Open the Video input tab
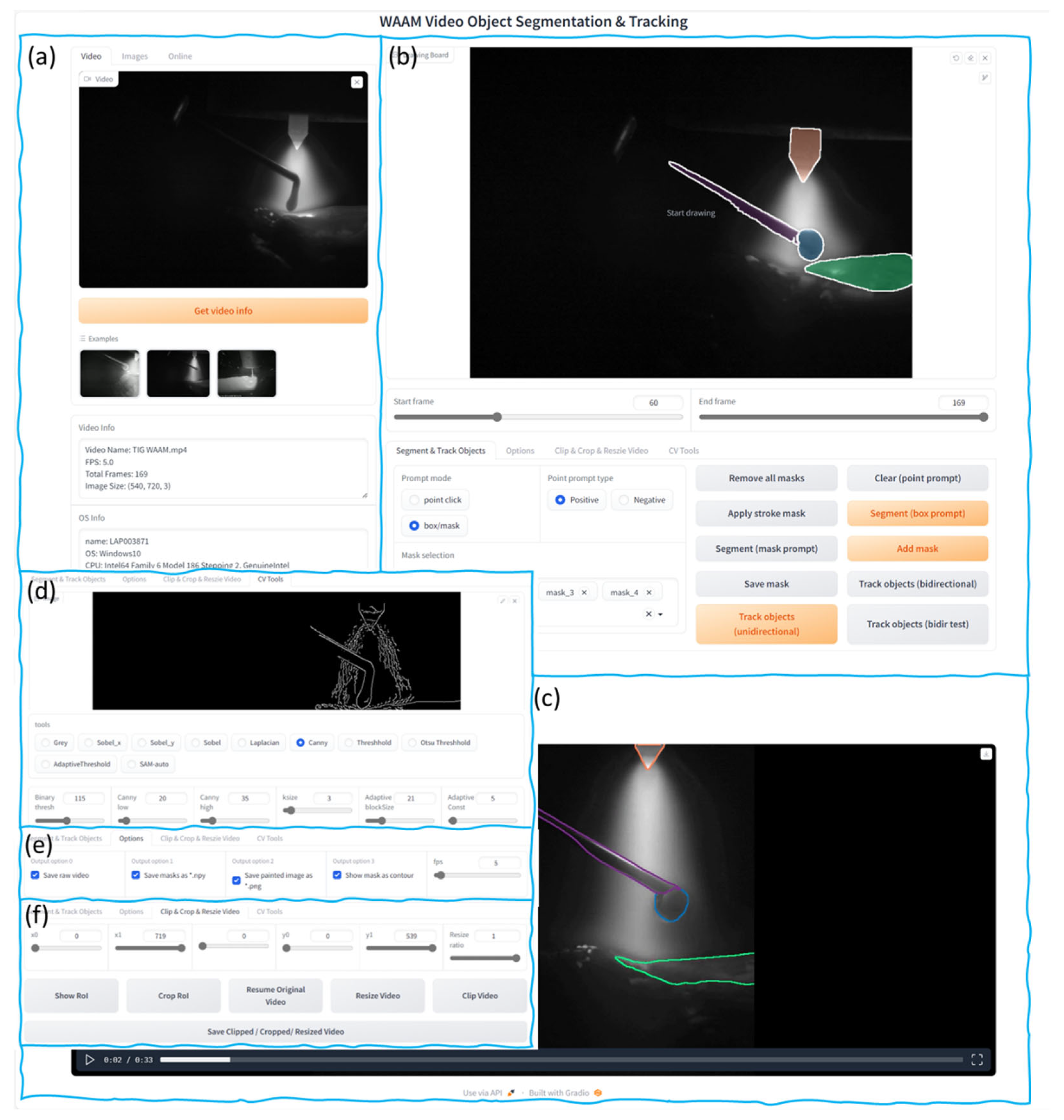This screenshot has height=1120, width=1064. (x=91, y=56)
